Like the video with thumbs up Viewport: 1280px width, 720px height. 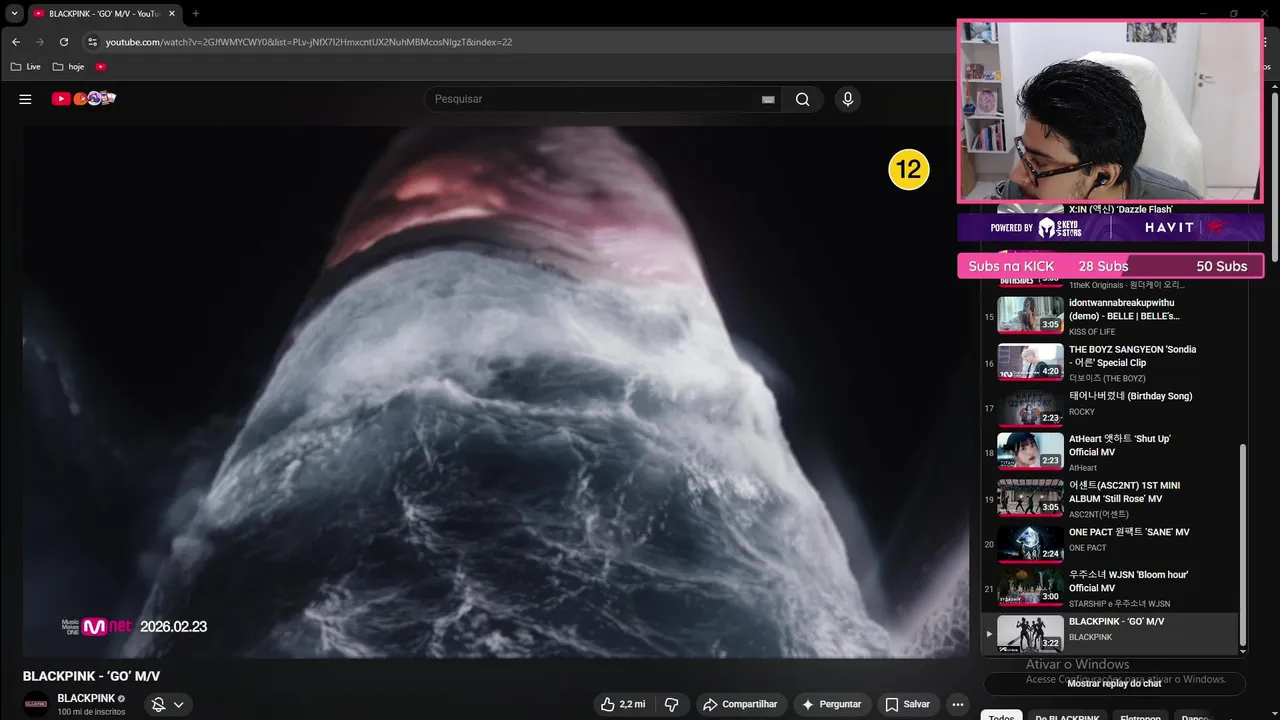click(622, 704)
